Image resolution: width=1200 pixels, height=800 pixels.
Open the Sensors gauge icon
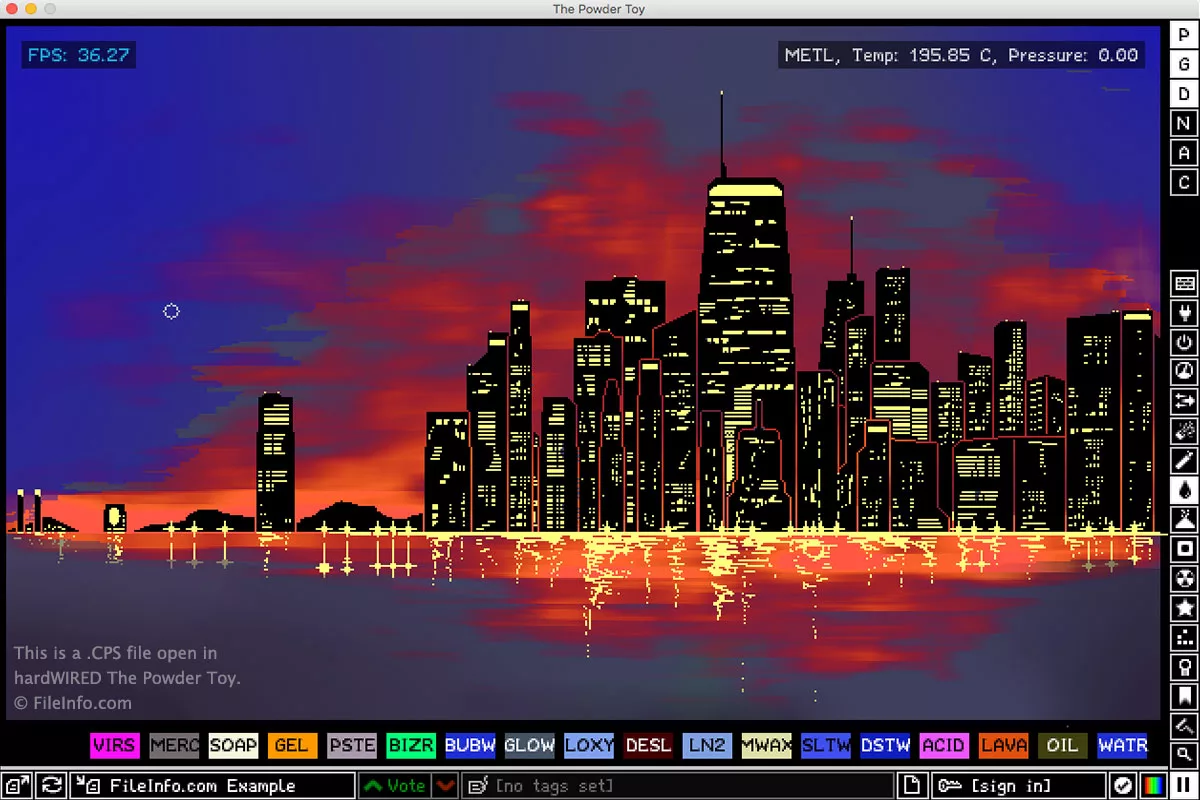coord(1185,372)
